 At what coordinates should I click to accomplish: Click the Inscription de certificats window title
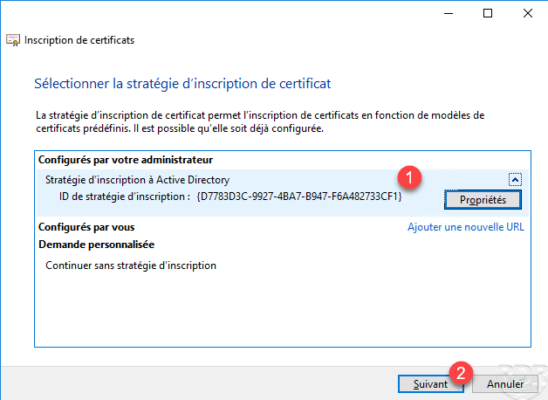tap(79, 40)
